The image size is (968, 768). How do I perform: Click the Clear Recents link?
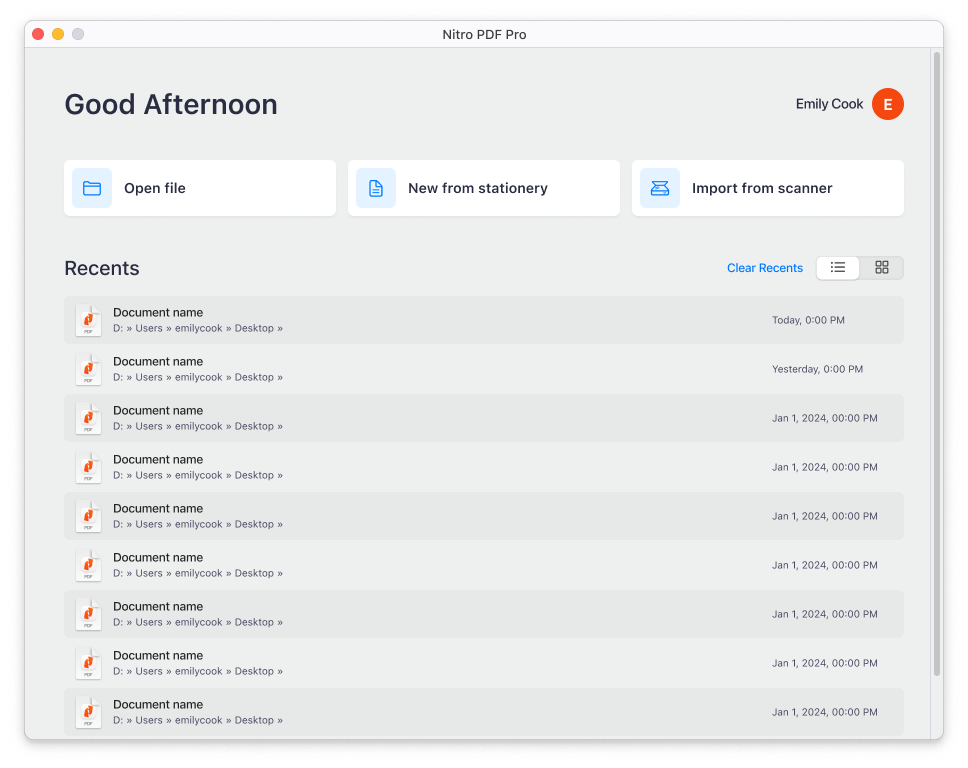coord(764,267)
